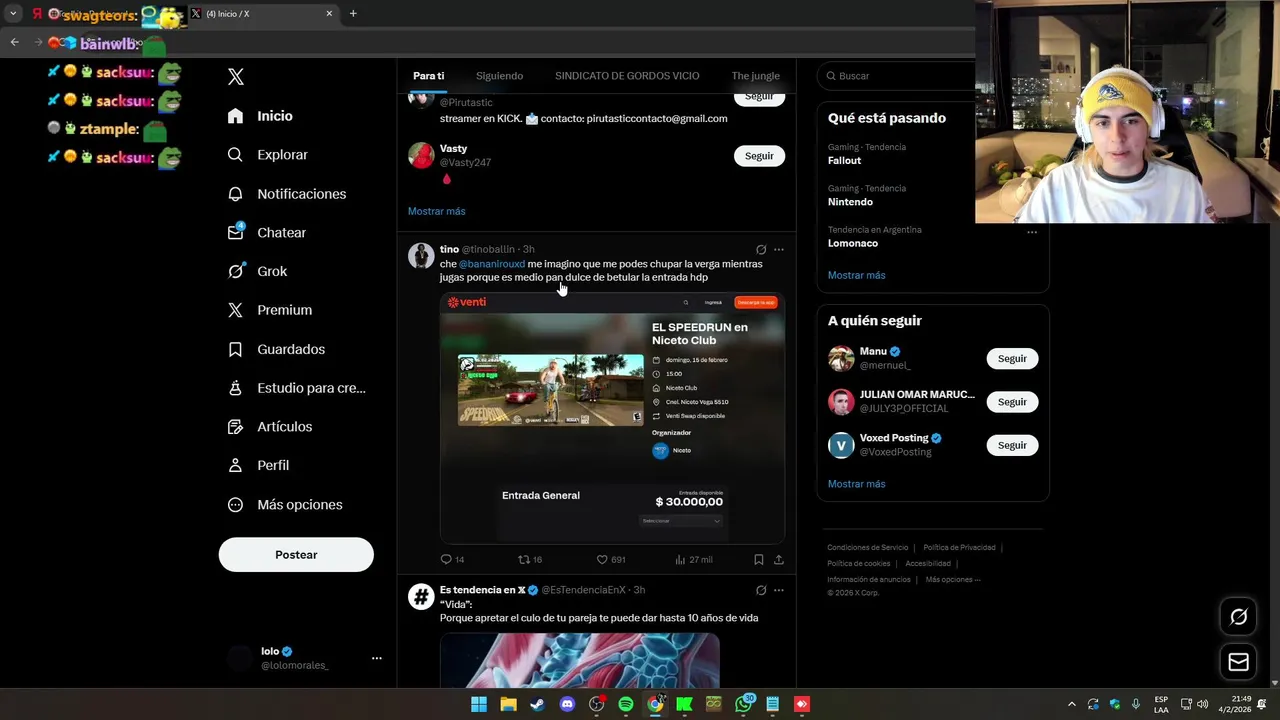The image size is (1280, 720).
Task: Follow JULIAN OMAR MARUC account
Action: (x=1012, y=402)
